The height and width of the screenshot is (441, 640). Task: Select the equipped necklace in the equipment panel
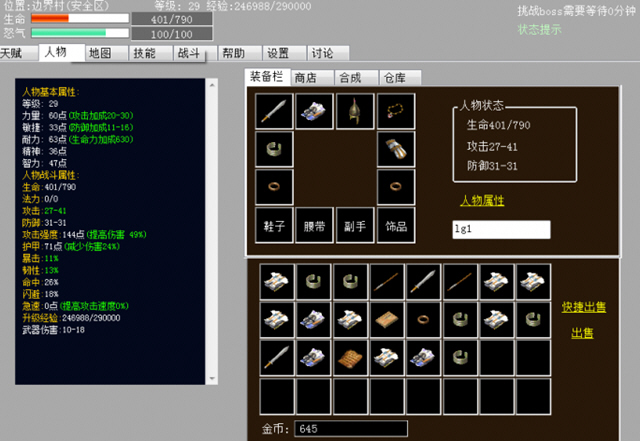point(395,110)
